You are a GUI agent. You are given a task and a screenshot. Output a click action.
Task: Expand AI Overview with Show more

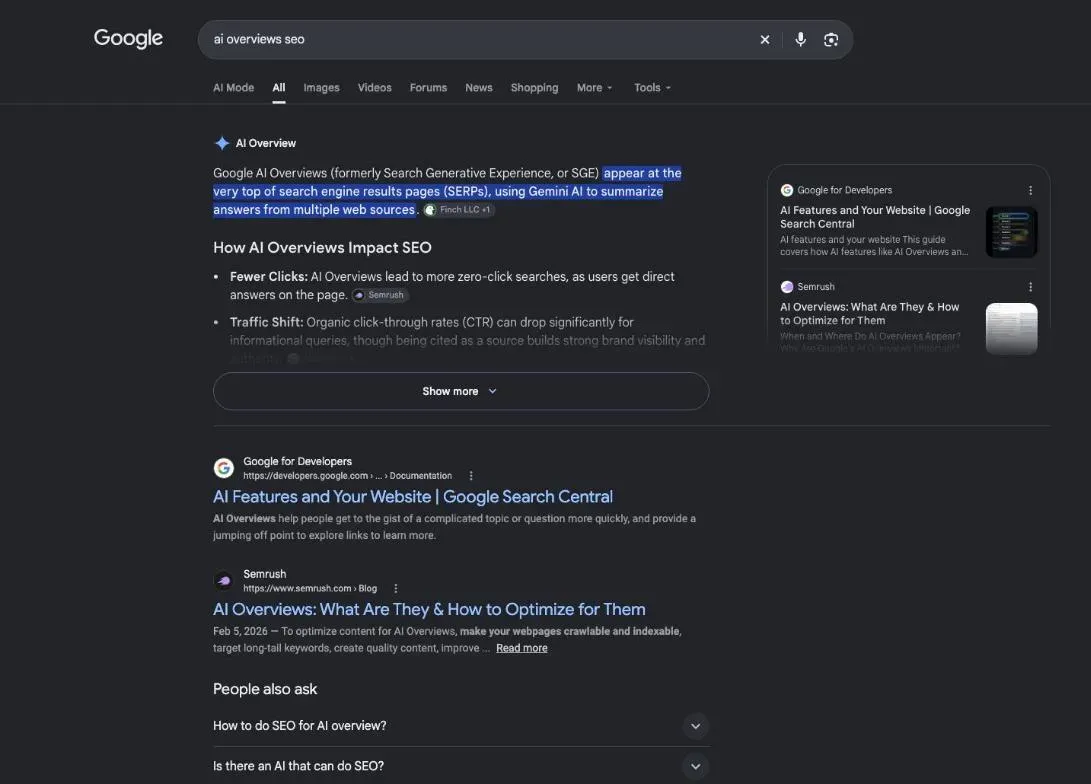(461, 391)
